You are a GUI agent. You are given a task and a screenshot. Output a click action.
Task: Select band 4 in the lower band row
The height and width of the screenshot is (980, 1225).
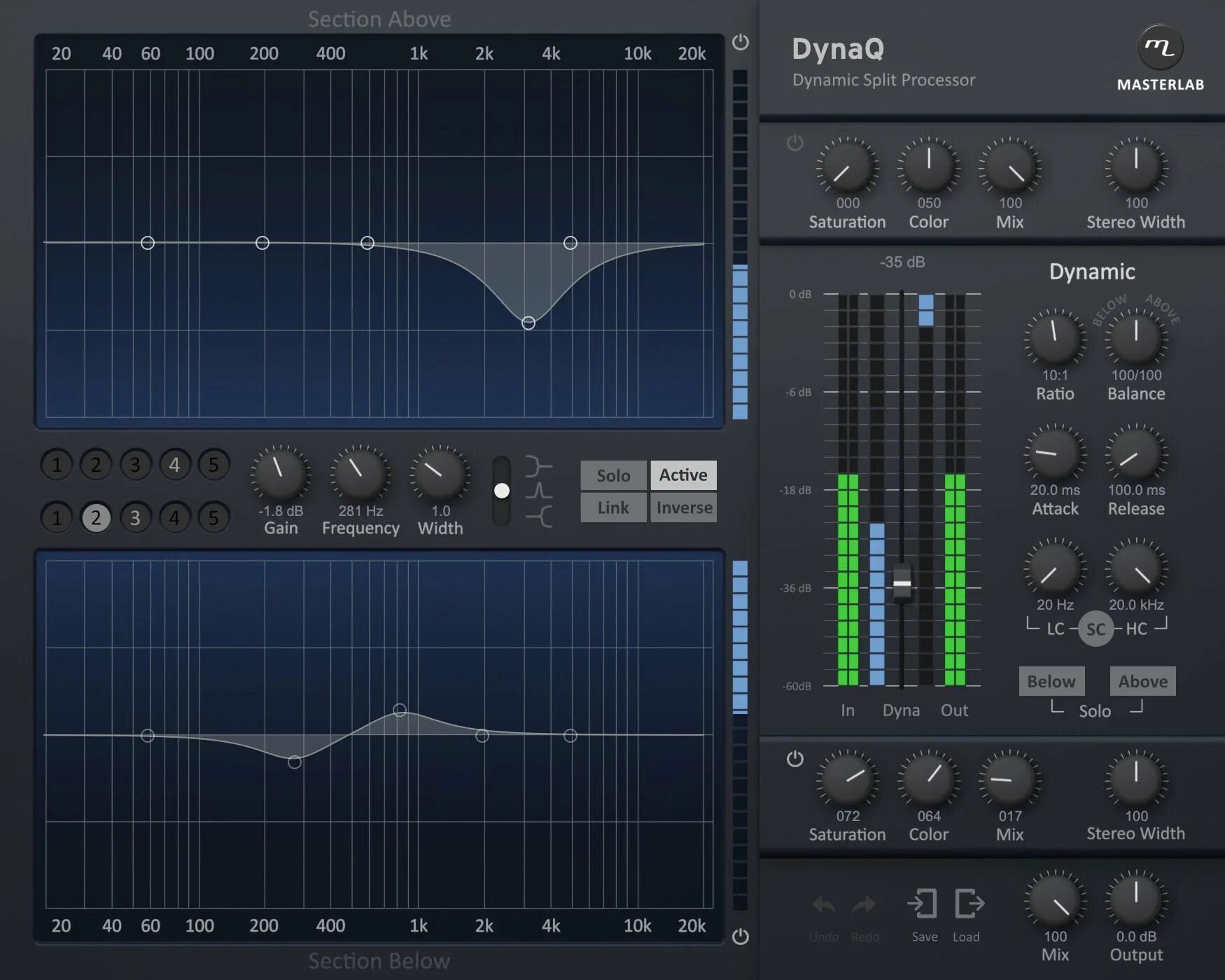pos(174,517)
